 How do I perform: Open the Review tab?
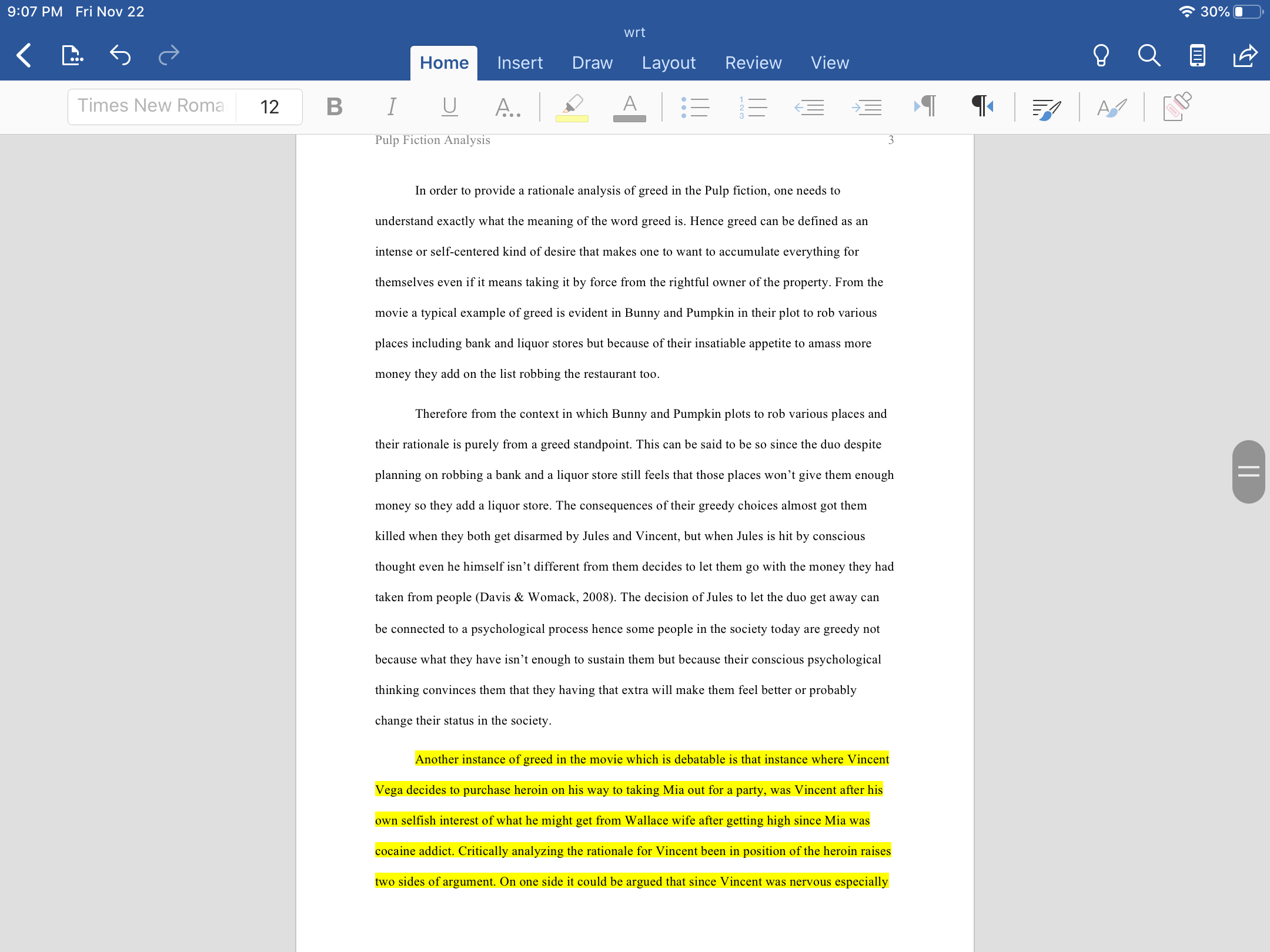[x=753, y=63]
